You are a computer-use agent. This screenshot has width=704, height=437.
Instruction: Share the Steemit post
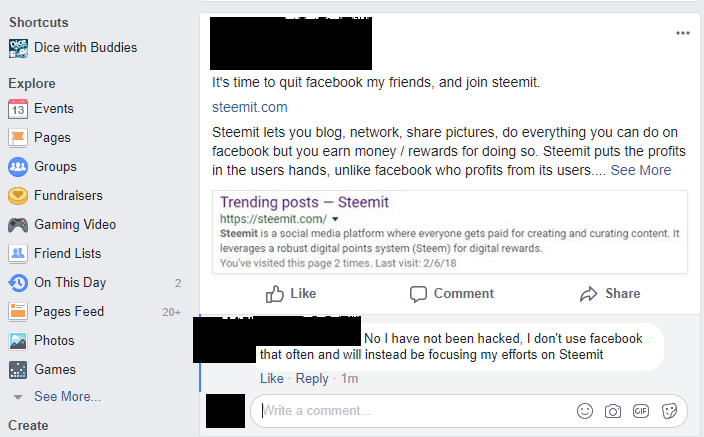tap(610, 294)
